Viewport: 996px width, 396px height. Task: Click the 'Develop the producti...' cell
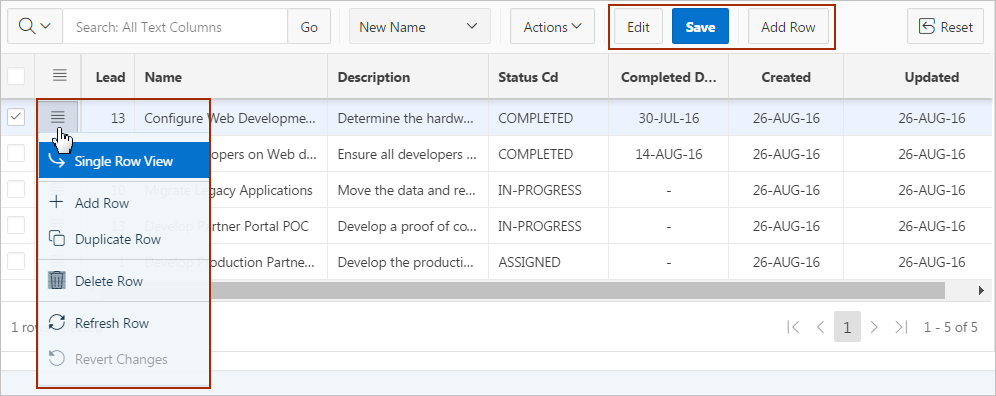pos(408,262)
